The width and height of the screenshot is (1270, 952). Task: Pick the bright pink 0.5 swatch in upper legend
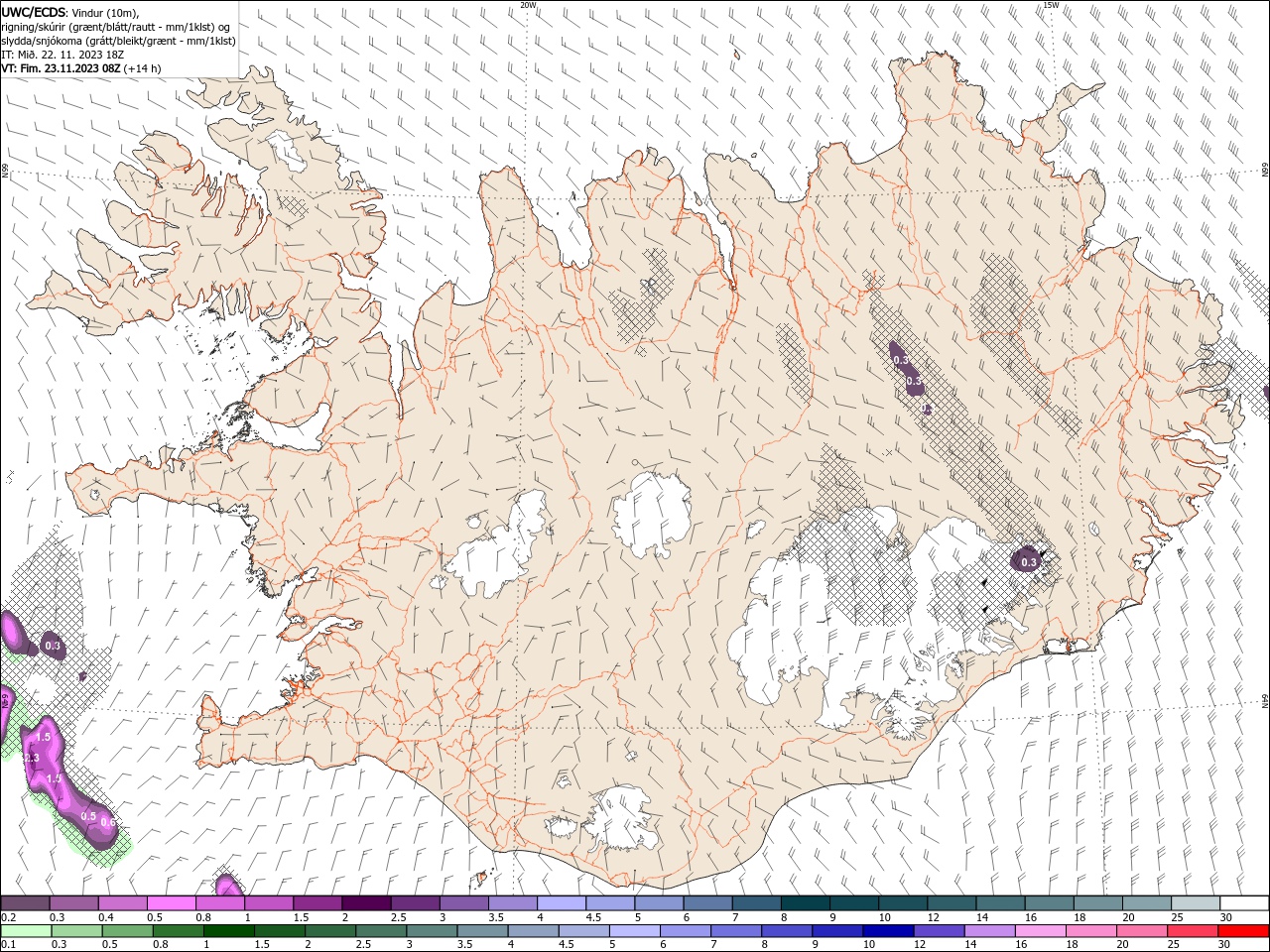171,903
